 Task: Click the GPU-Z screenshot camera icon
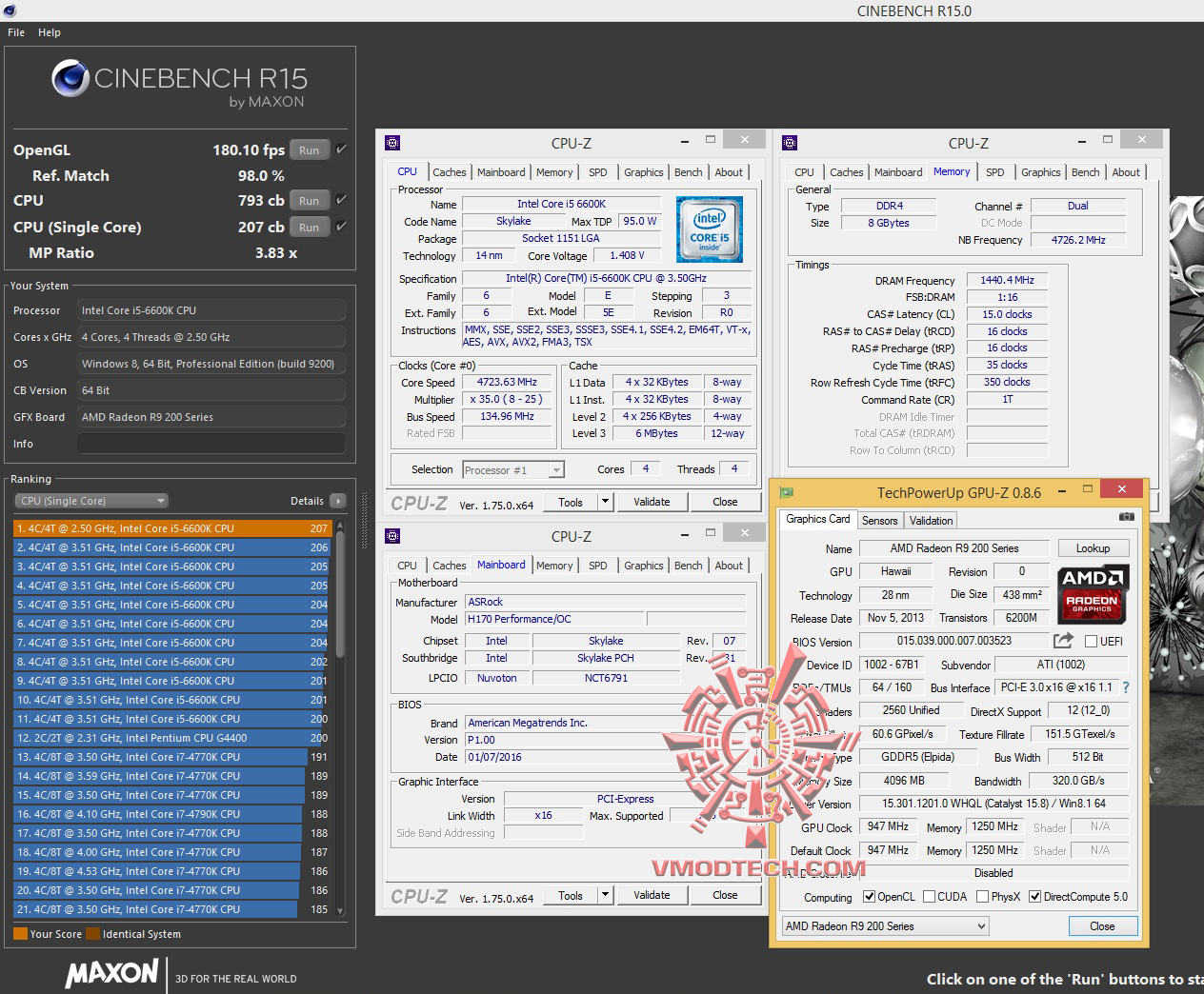tap(1126, 517)
